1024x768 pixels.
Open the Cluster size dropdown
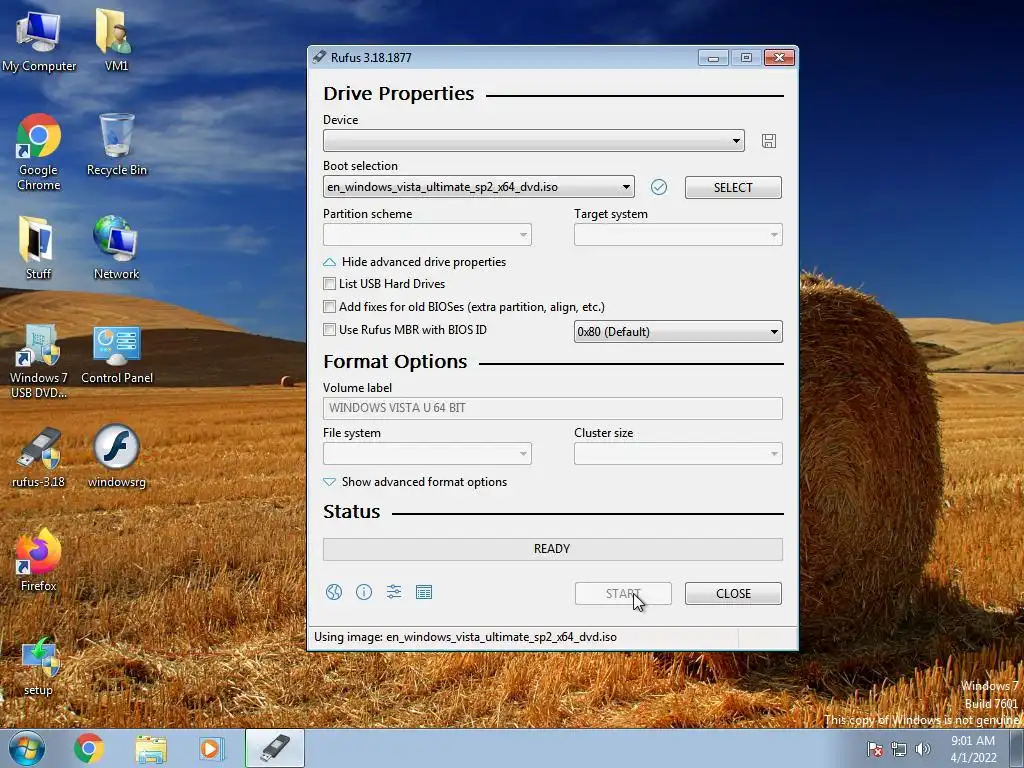tap(678, 454)
